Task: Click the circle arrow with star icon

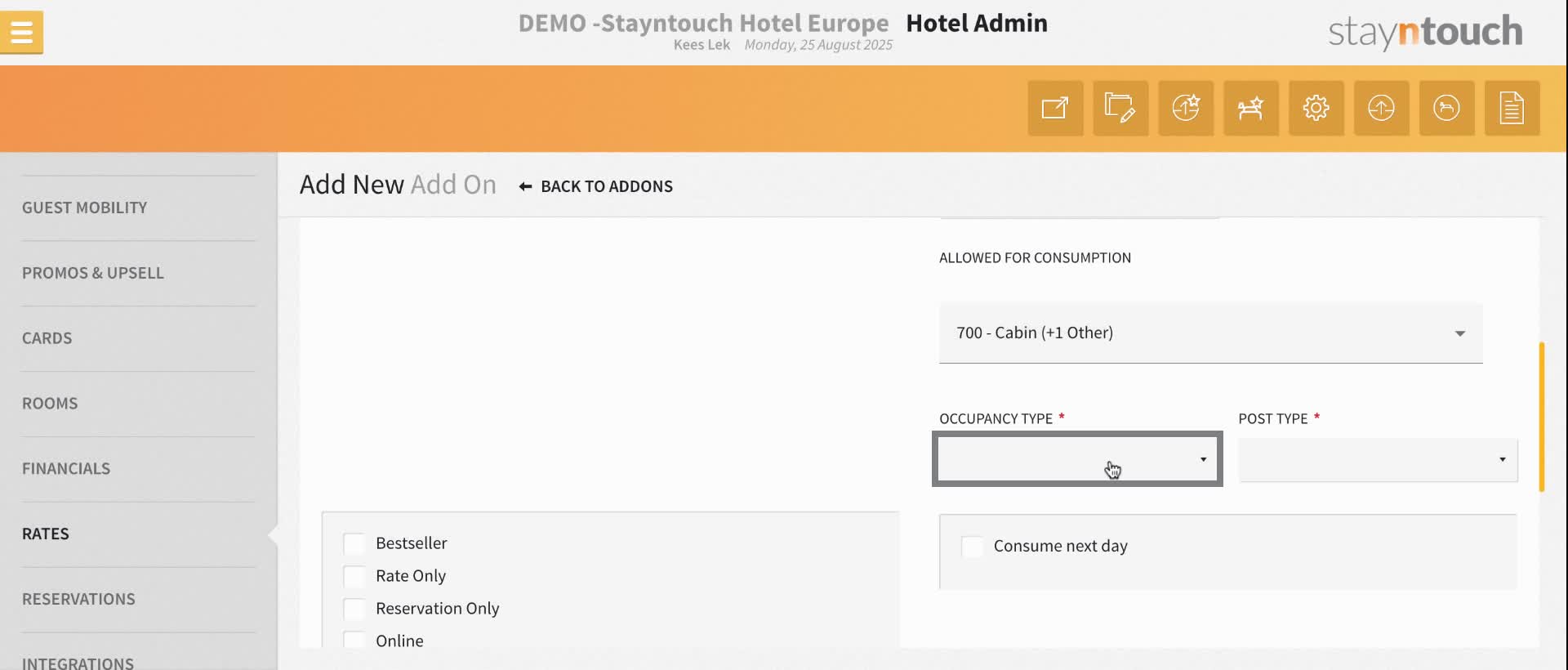Action: point(1186,108)
